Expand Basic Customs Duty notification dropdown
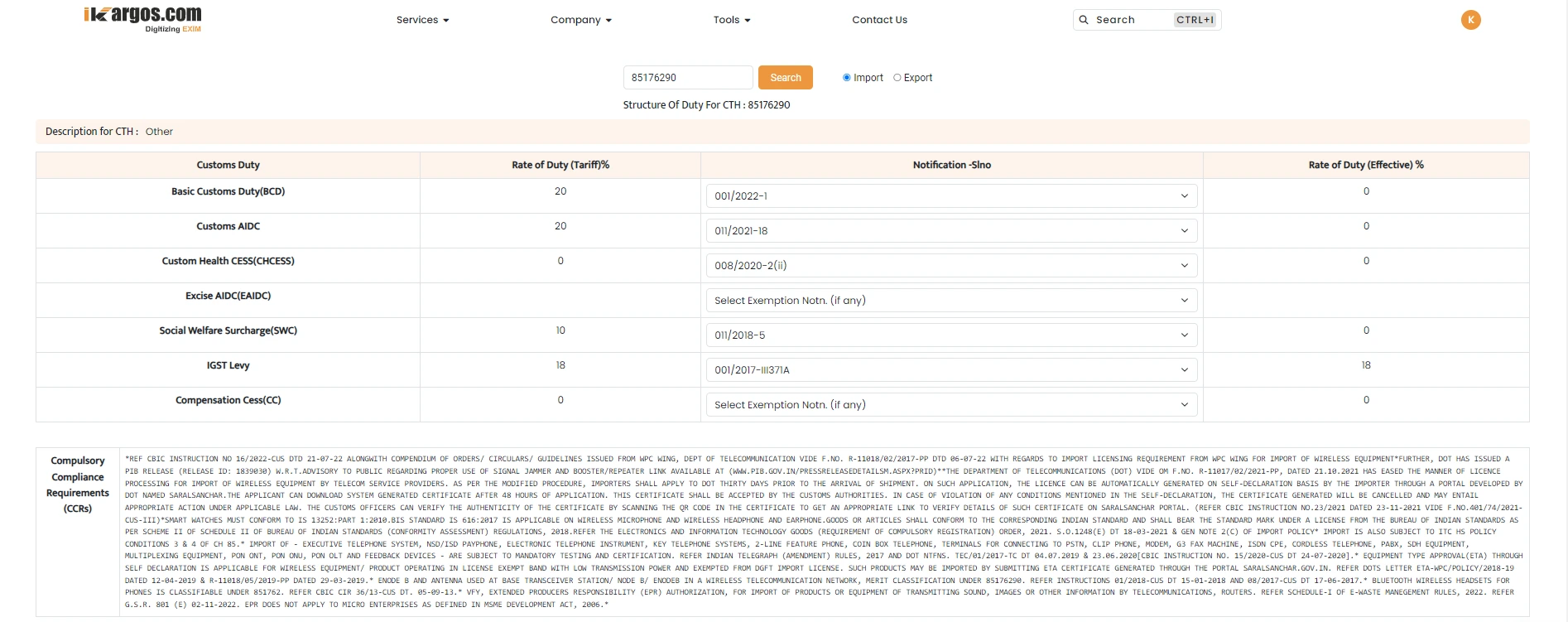This screenshot has height=622, width=1568. [x=951, y=196]
